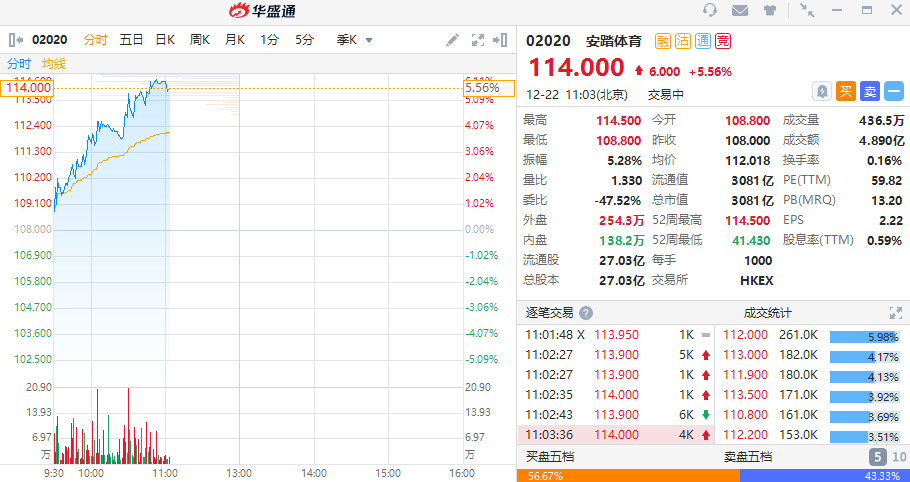Image resolution: width=910 pixels, height=482 pixels.
Task: Switch to the 月K chart tab
Action: (234, 40)
